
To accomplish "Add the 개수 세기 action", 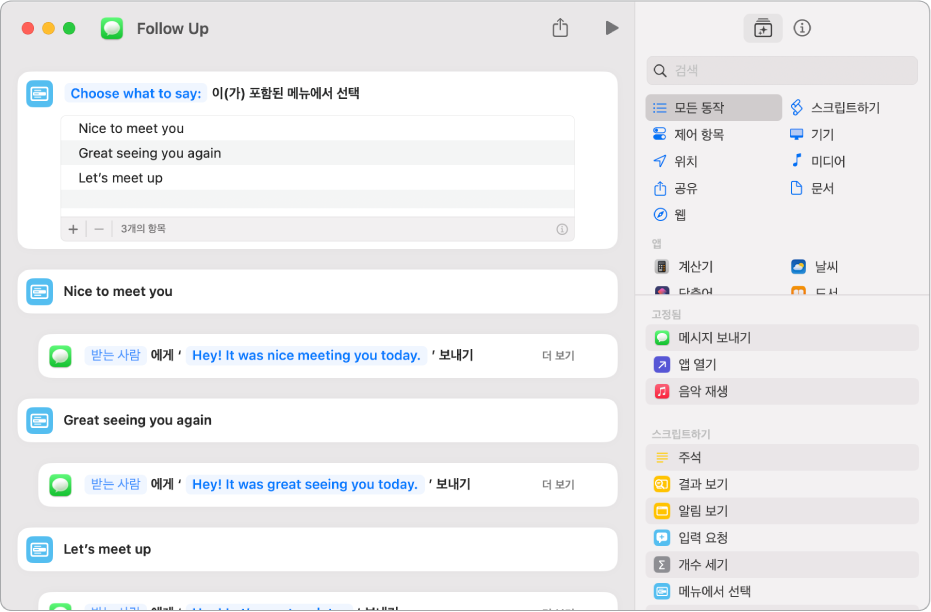I will (x=782, y=565).
